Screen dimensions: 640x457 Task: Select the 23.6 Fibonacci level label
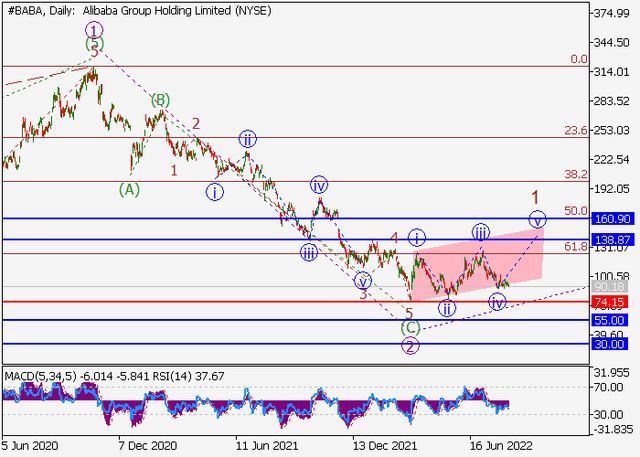click(576, 131)
